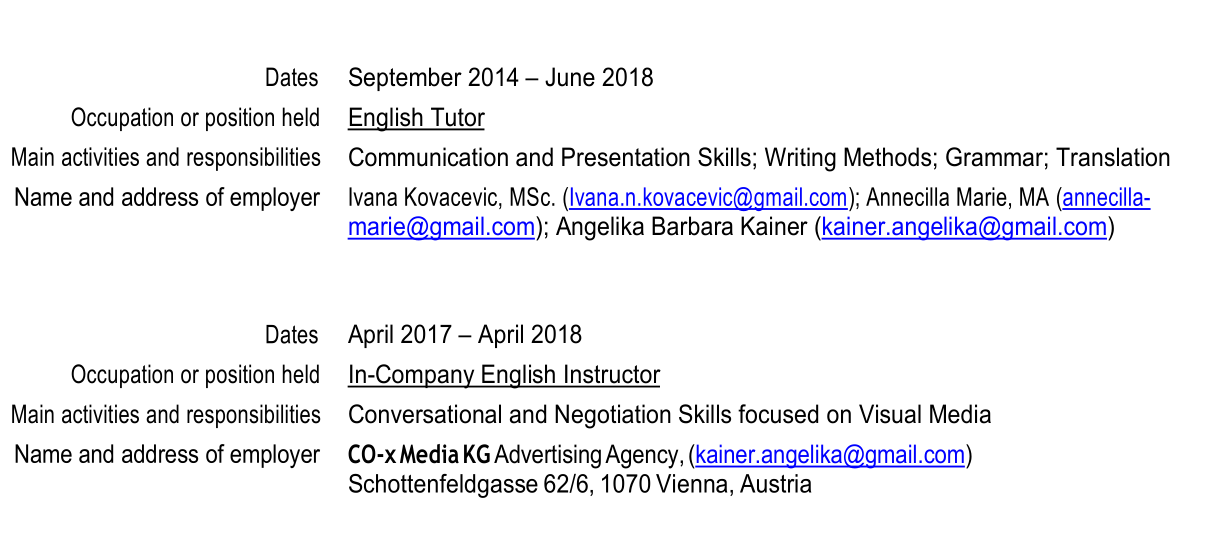Screen dimensions: 1223x550
Task: Click the name "Ivana Kovacevic, MSc."
Action: click(451, 198)
